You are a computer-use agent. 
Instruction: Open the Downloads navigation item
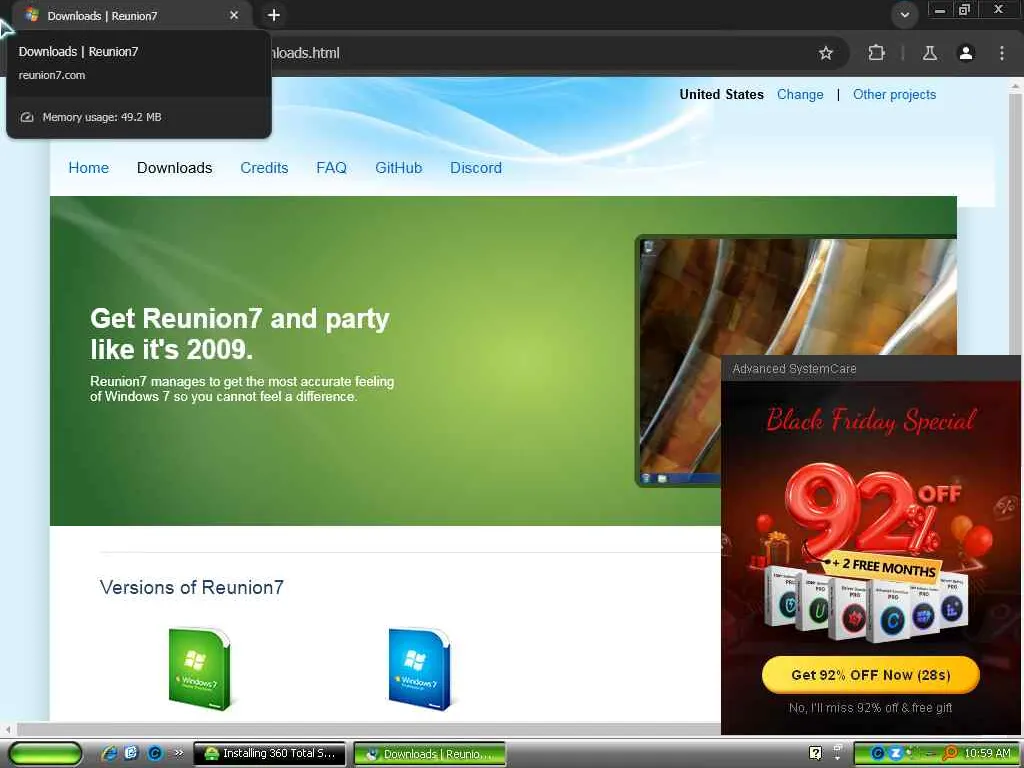tap(174, 168)
